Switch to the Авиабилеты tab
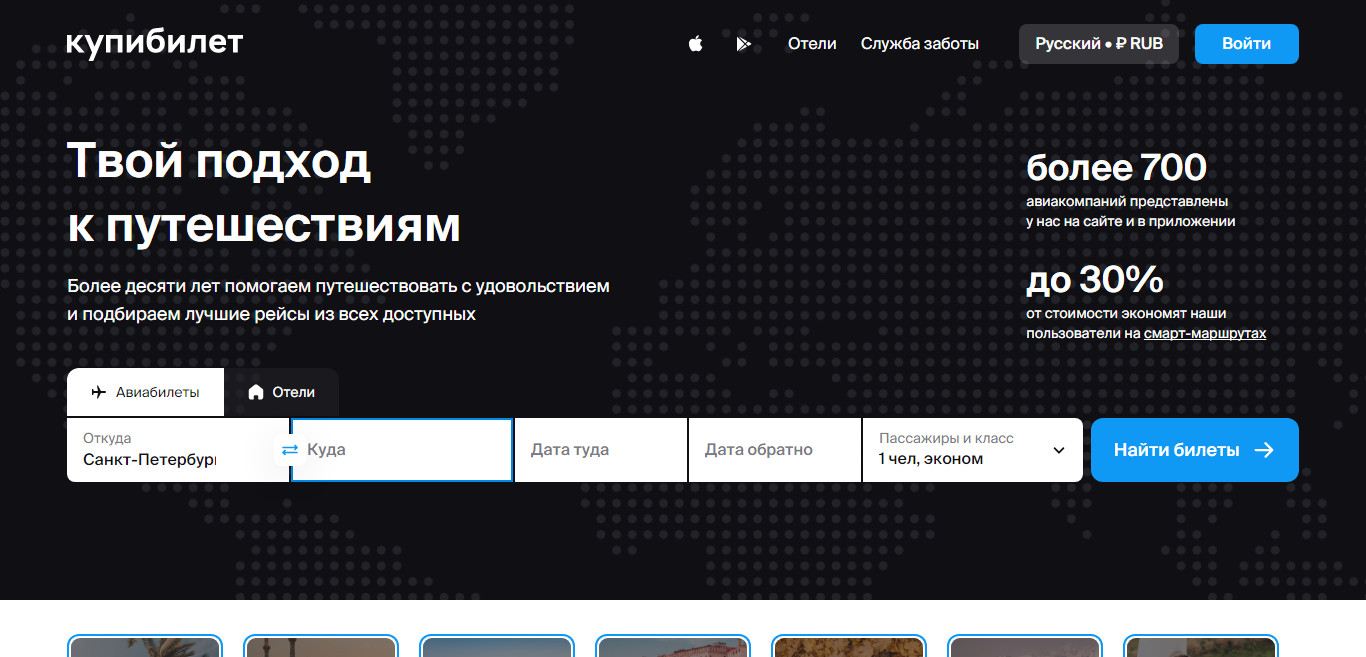This screenshot has height=657, width=1366. pos(145,392)
